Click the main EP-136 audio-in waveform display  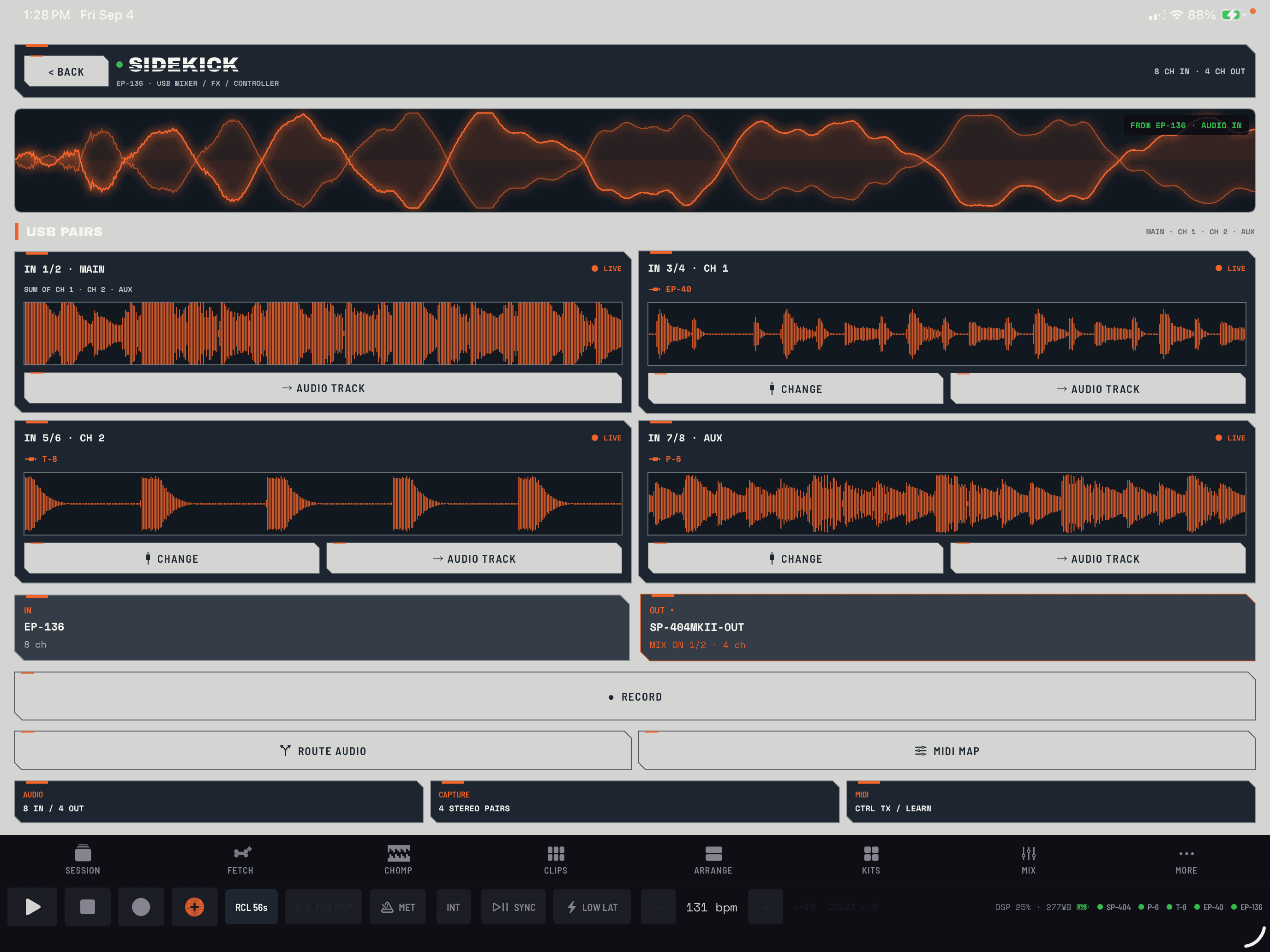[635, 161]
